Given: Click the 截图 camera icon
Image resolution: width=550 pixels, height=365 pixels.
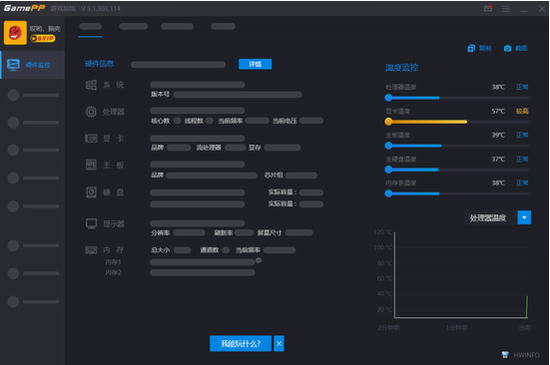Looking at the screenshot, I should point(507,48).
